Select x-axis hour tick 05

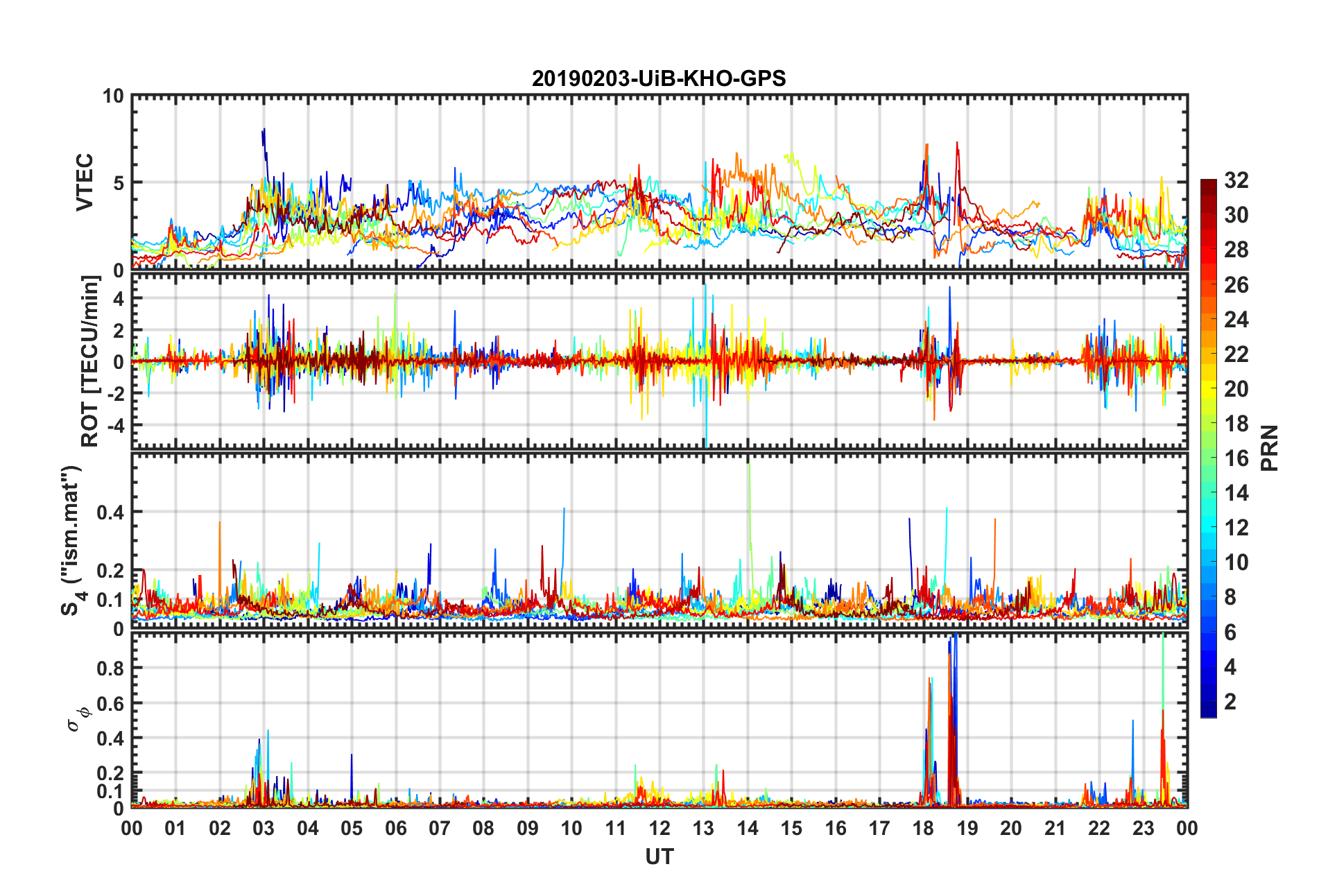coord(352,828)
